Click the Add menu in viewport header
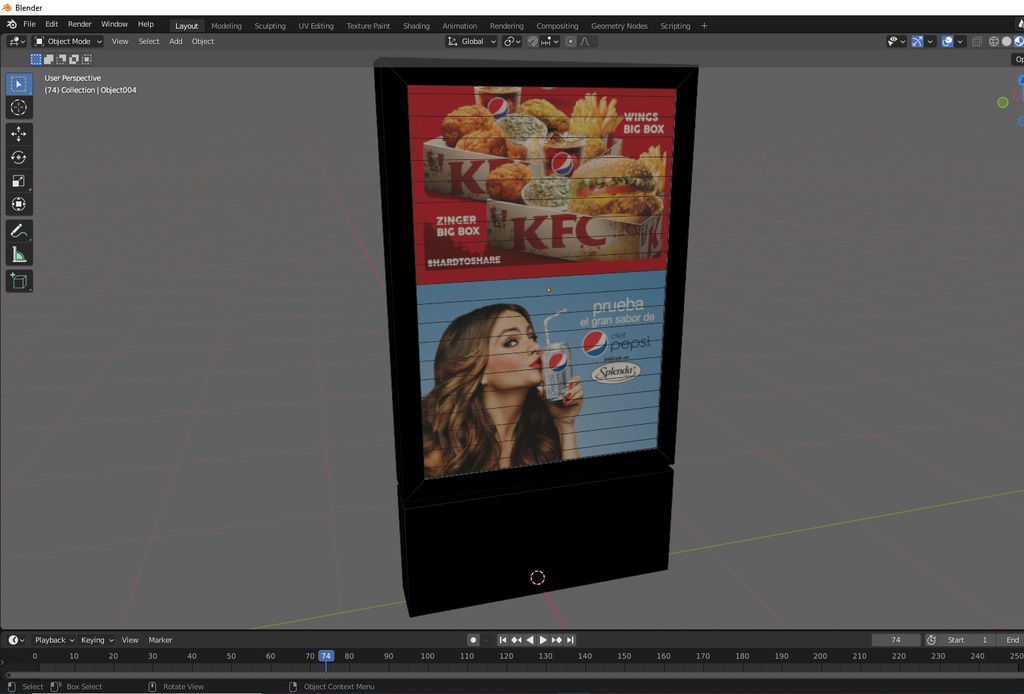1024x694 pixels. (x=175, y=41)
